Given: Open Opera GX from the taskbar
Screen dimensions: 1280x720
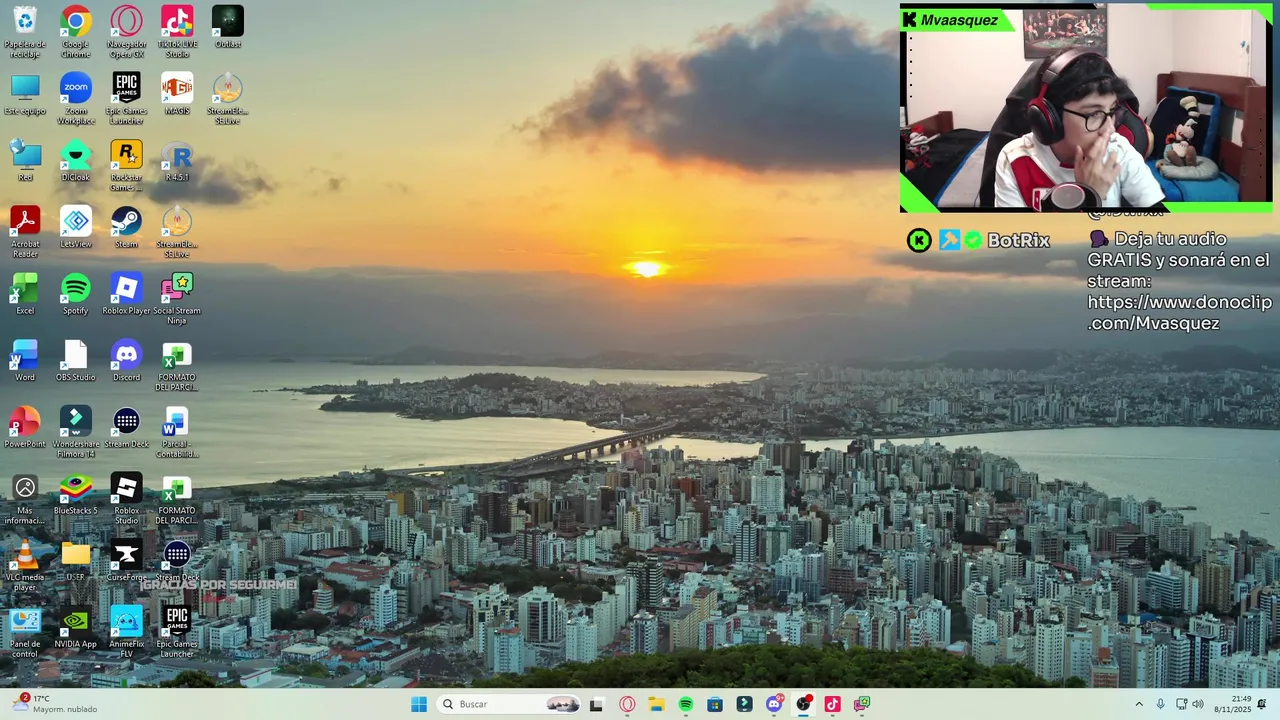Looking at the screenshot, I should (x=627, y=704).
